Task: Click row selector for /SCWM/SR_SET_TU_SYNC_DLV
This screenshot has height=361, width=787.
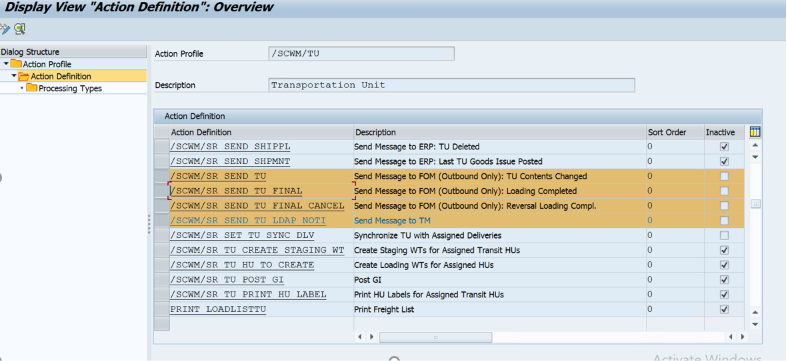Action: (x=161, y=235)
